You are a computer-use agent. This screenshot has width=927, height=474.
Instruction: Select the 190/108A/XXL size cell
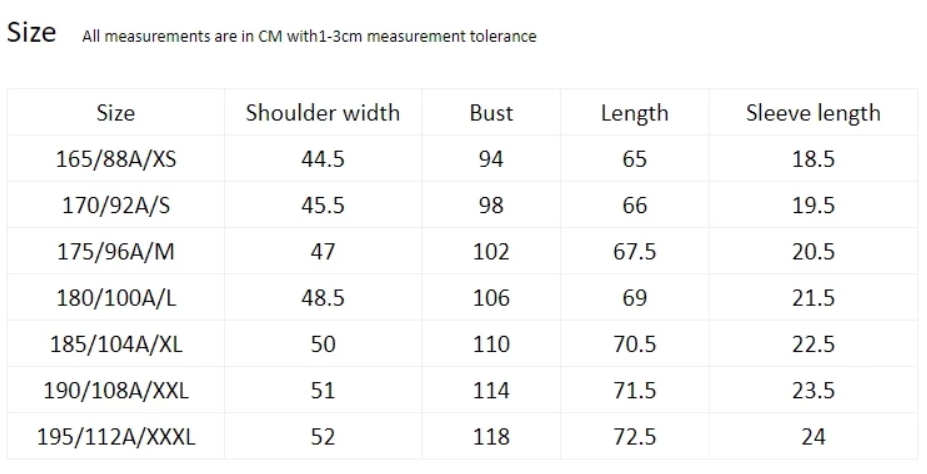(x=115, y=390)
